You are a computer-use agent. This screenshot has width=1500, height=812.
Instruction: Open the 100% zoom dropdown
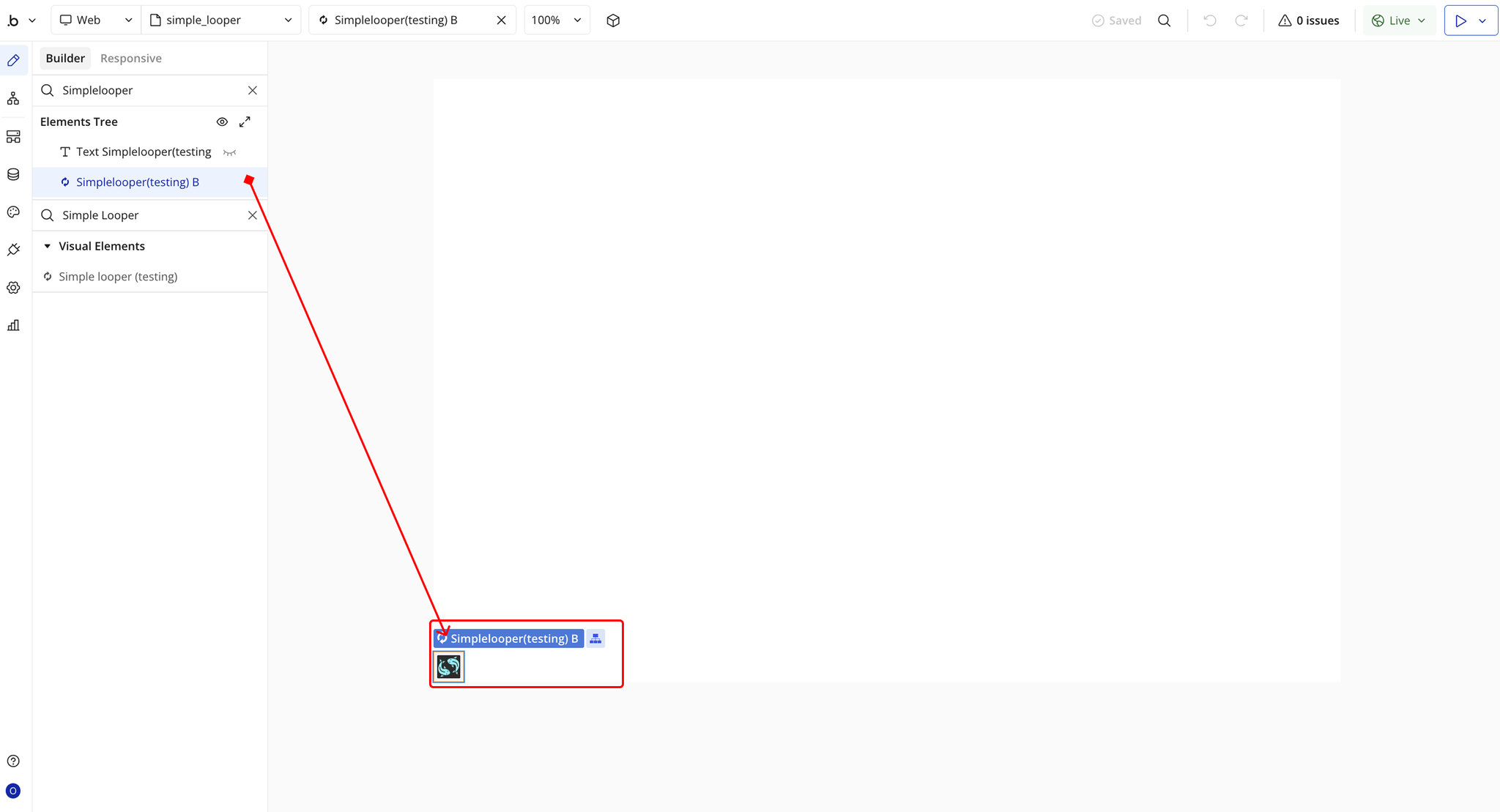(x=556, y=21)
